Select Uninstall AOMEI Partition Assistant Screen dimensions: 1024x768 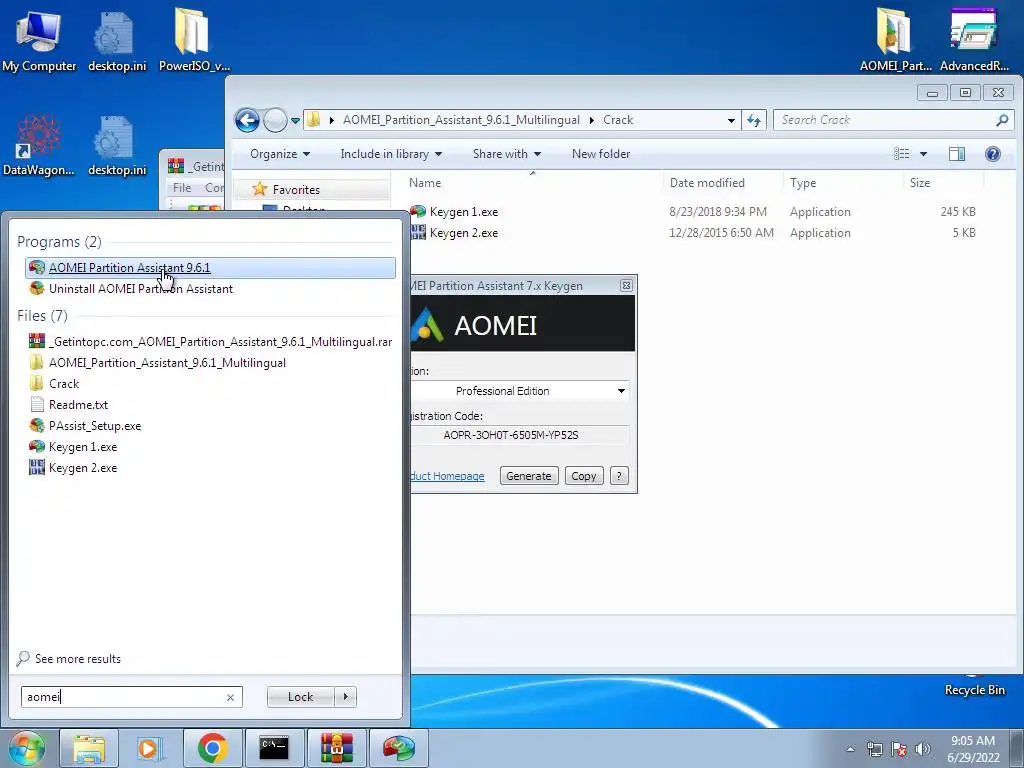pos(140,289)
